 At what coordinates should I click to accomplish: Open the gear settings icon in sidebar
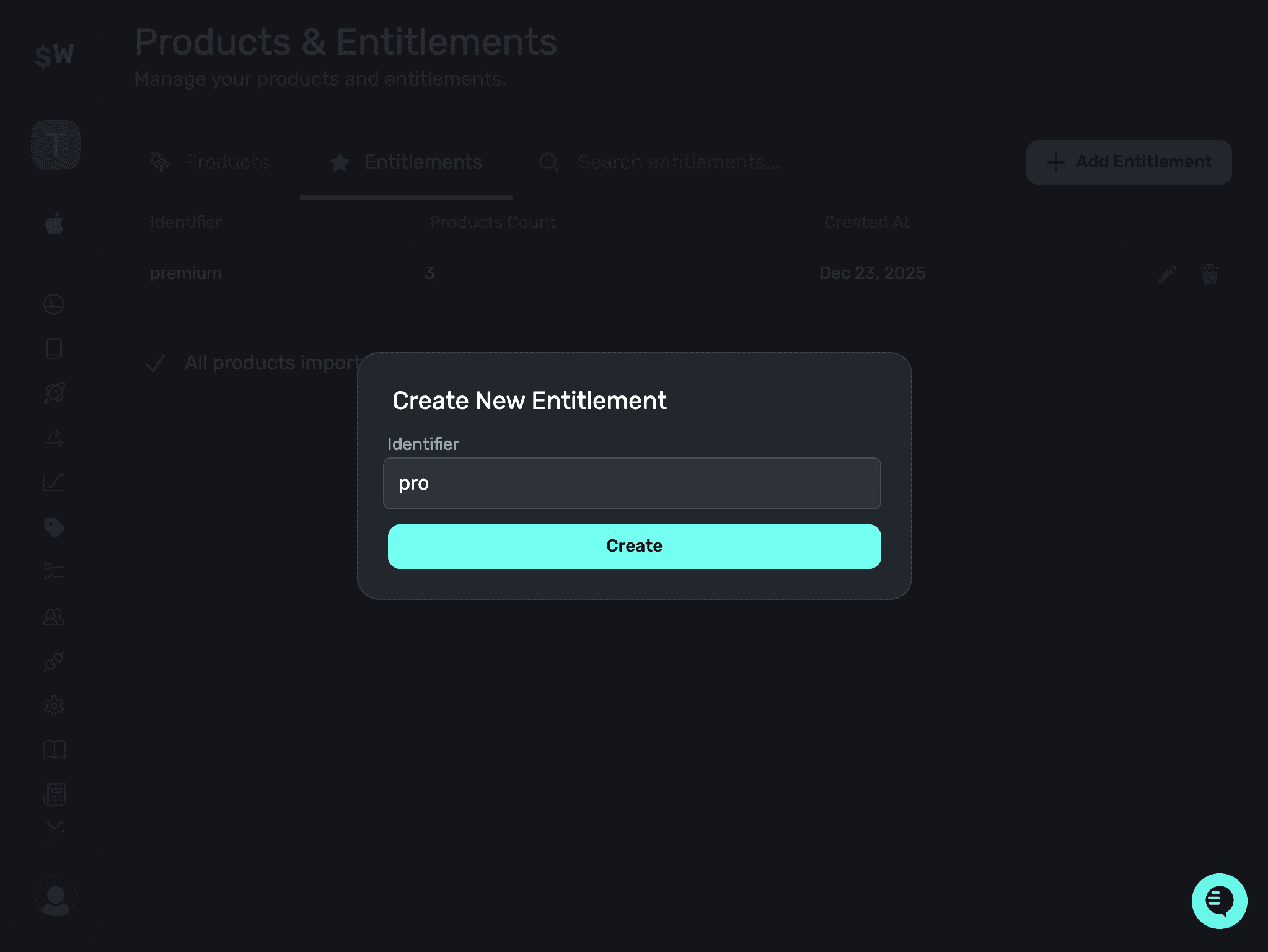(55, 705)
